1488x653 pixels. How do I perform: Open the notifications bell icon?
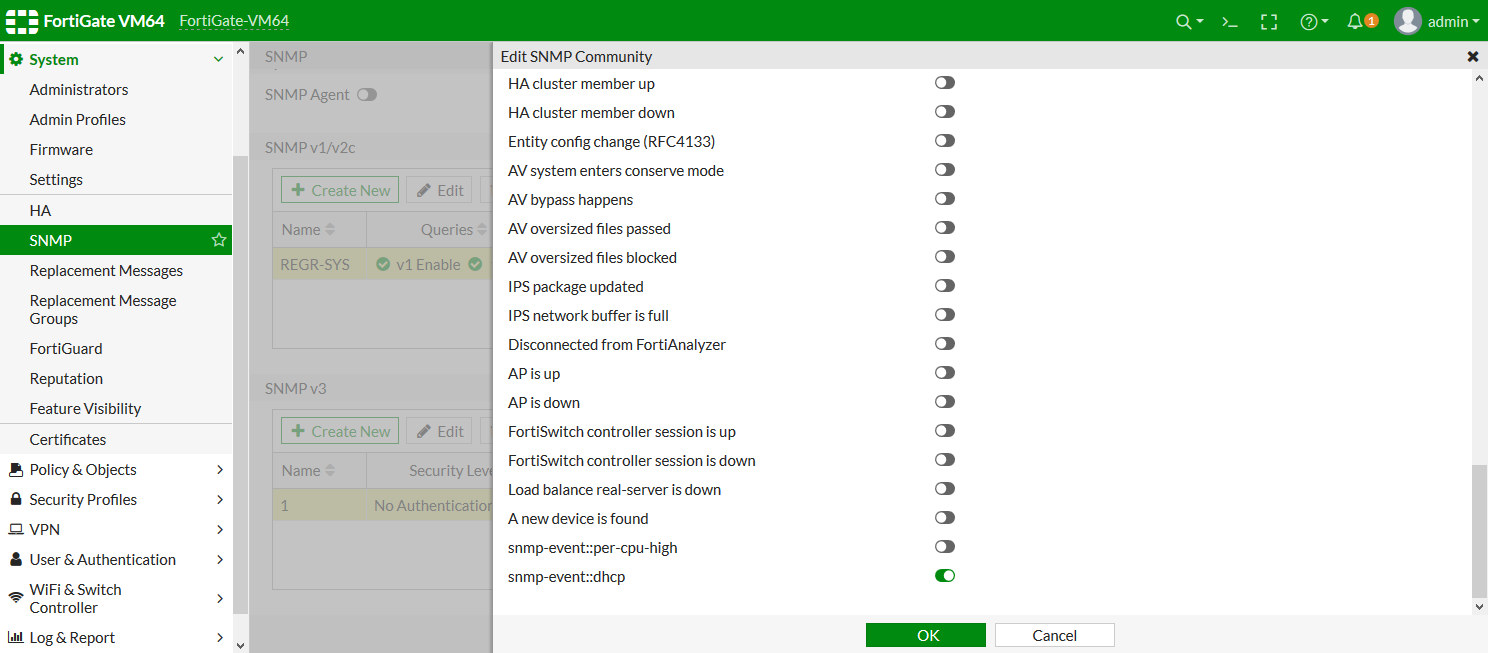1355,21
